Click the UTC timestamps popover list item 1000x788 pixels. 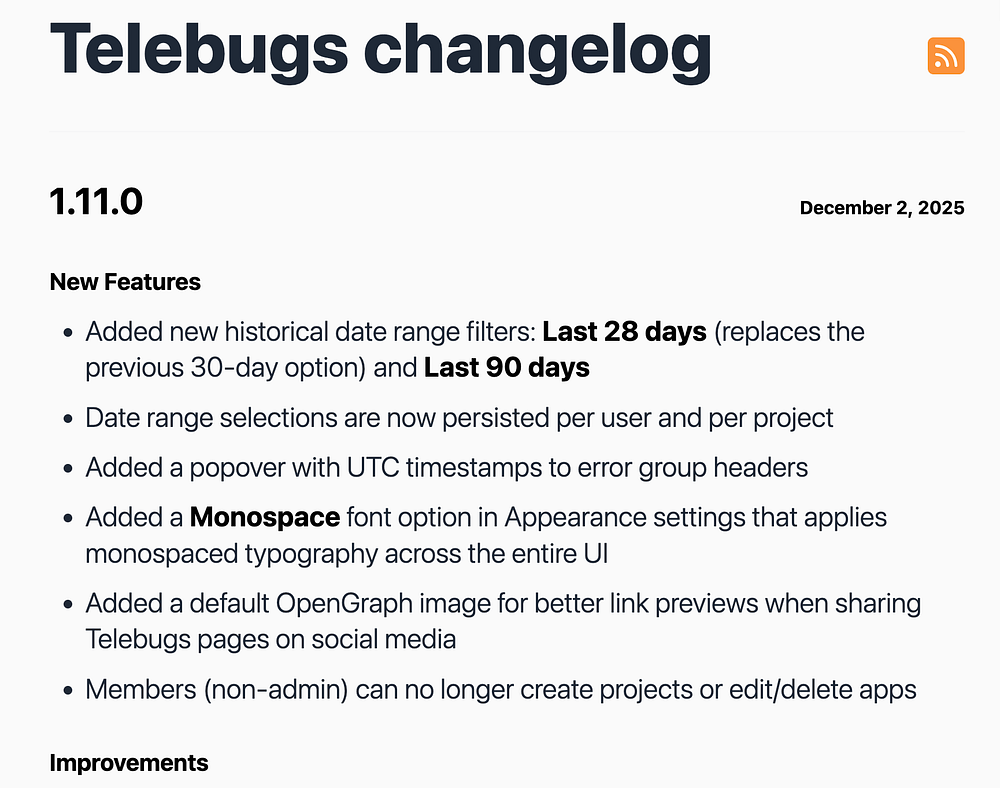pyautogui.click(x=446, y=467)
